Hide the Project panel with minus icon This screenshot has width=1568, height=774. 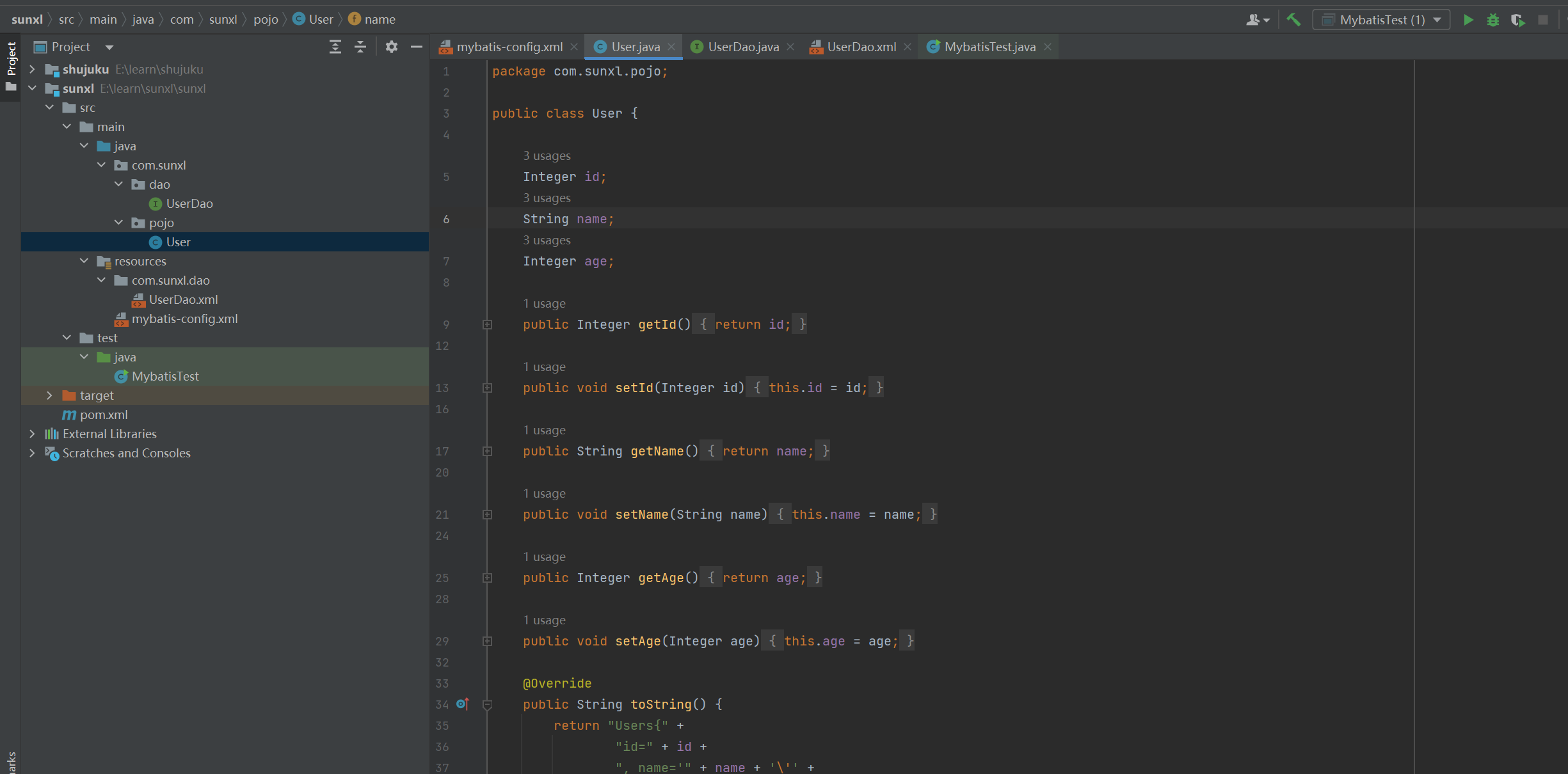(416, 47)
